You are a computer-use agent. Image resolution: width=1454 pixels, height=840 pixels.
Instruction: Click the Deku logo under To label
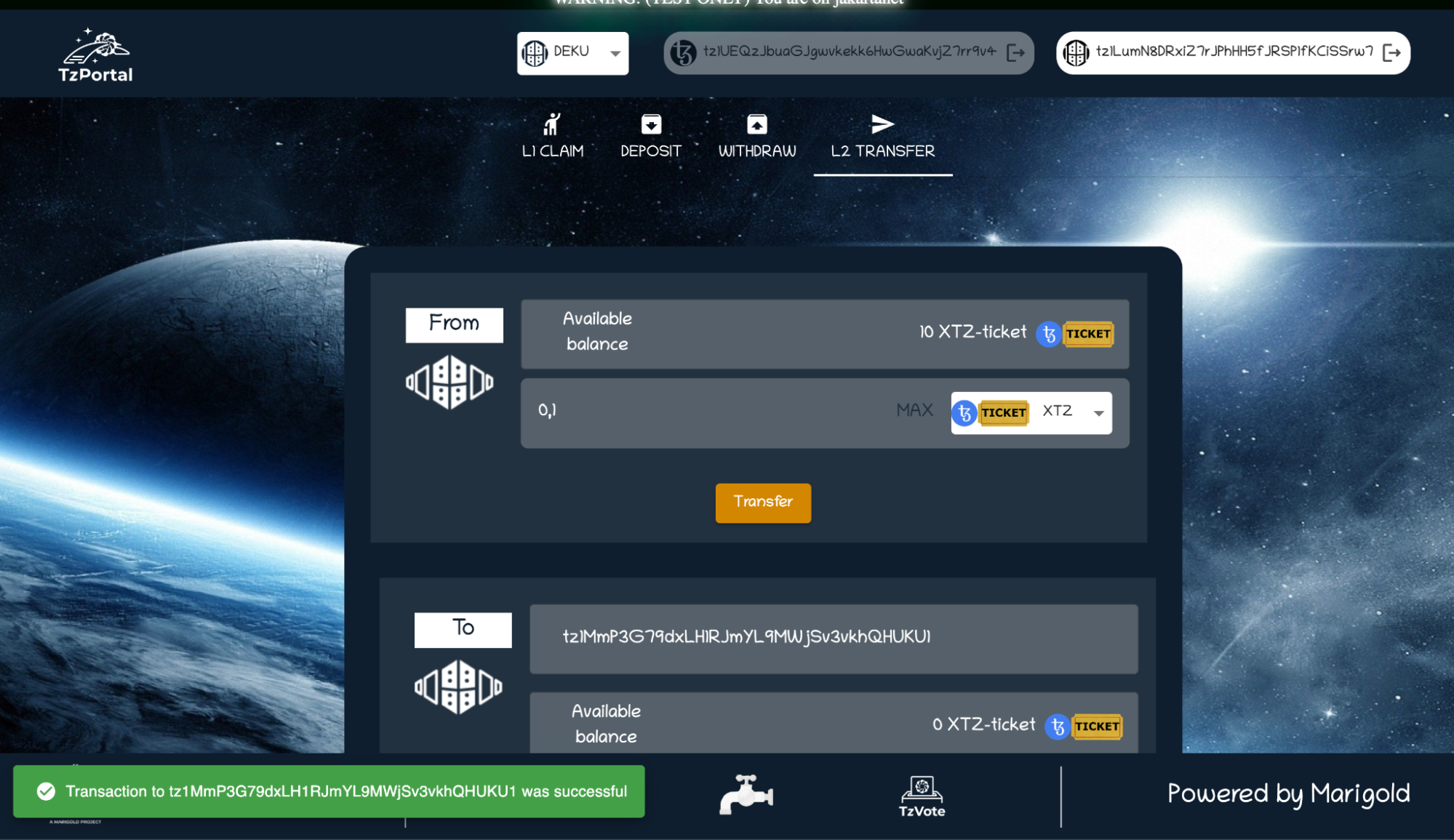click(458, 687)
